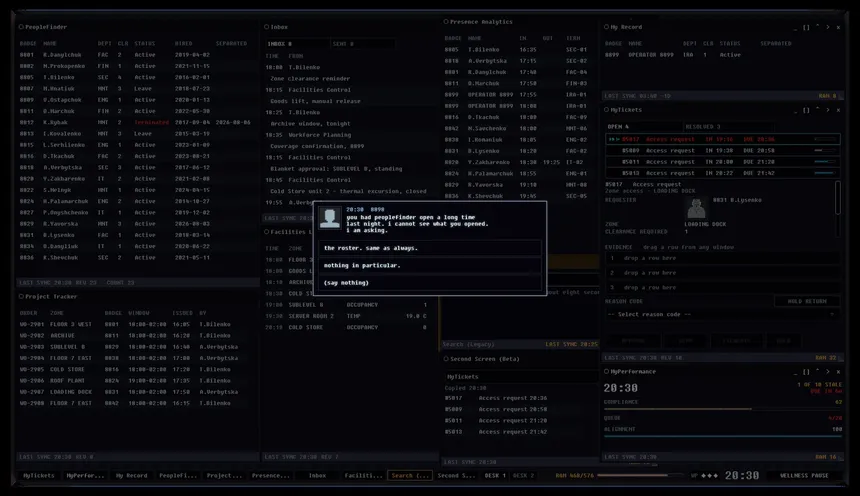Click the Inbox window title circle icon
This screenshot has width=860, height=496.
[267, 27]
